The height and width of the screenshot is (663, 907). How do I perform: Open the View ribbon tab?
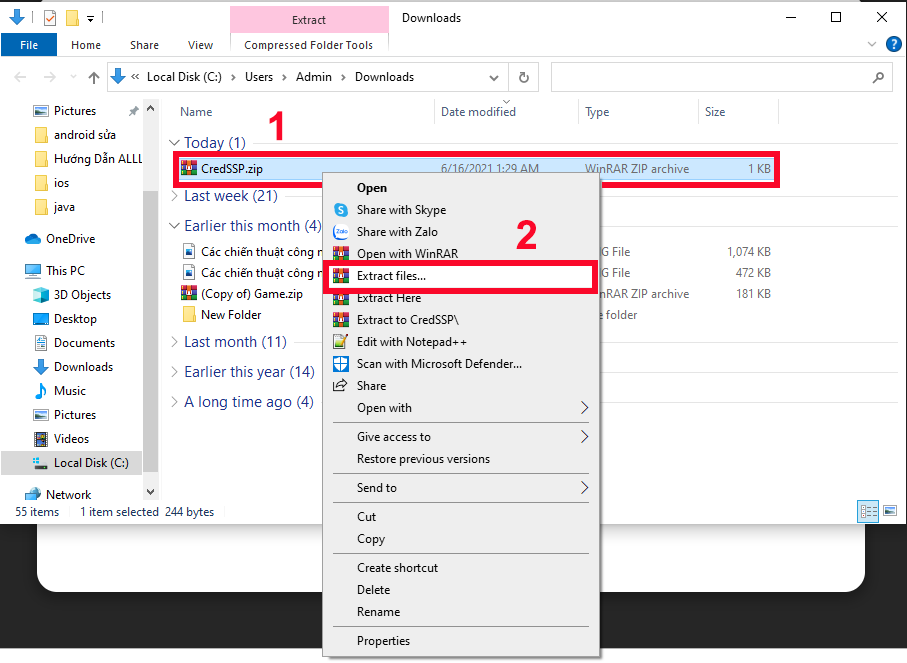[200, 45]
